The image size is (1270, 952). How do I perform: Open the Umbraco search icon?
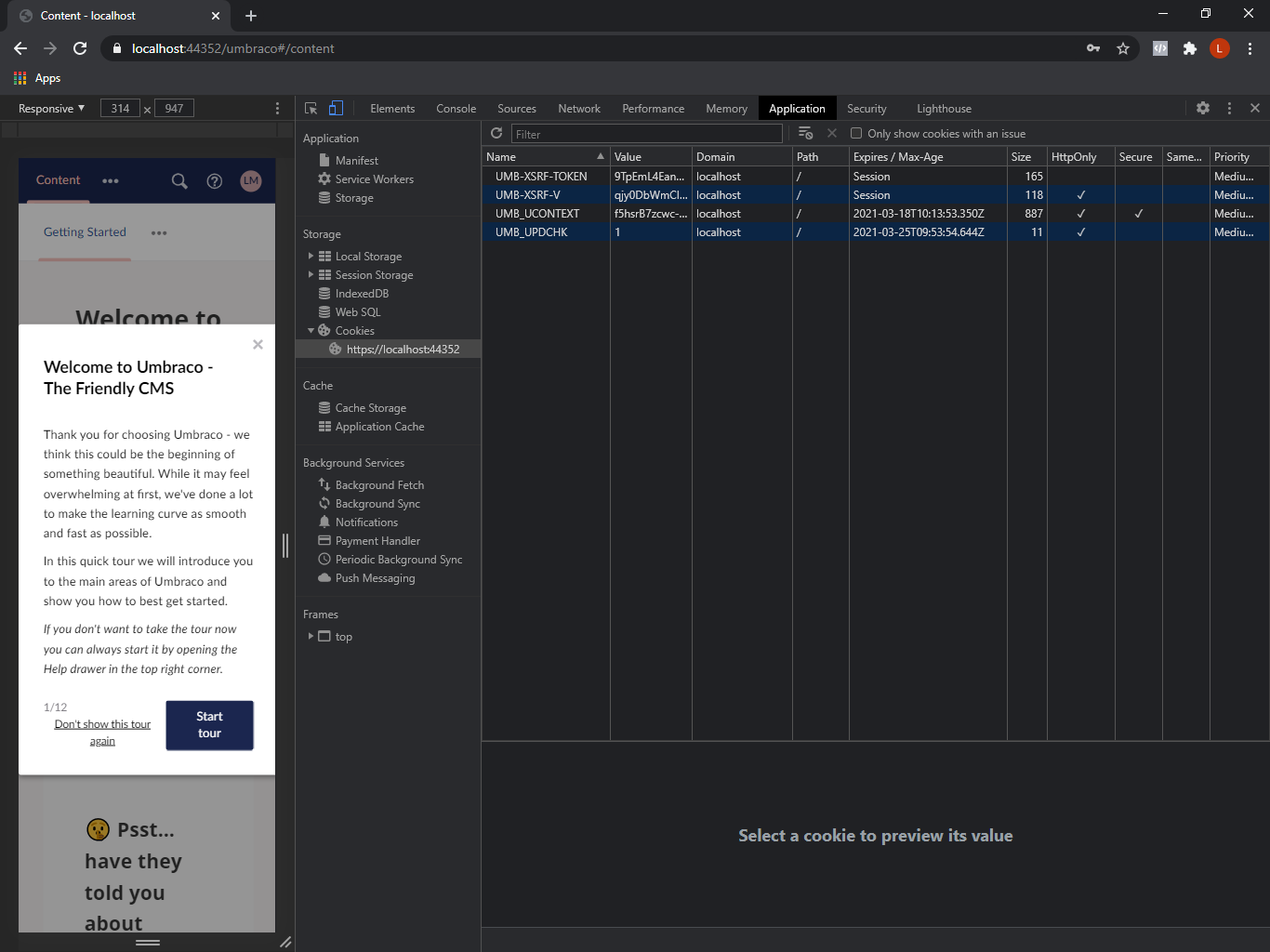[x=179, y=181]
